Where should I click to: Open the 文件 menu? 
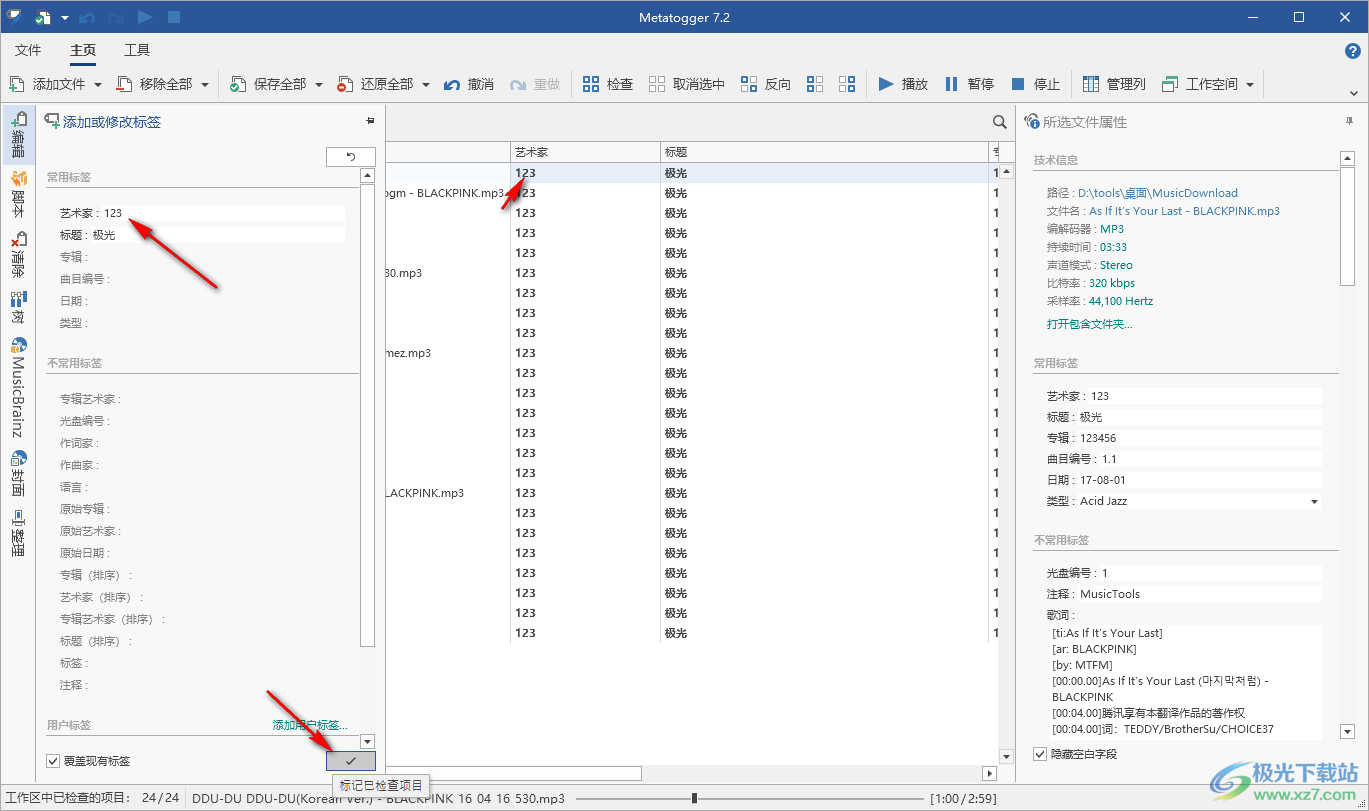(28, 50)
